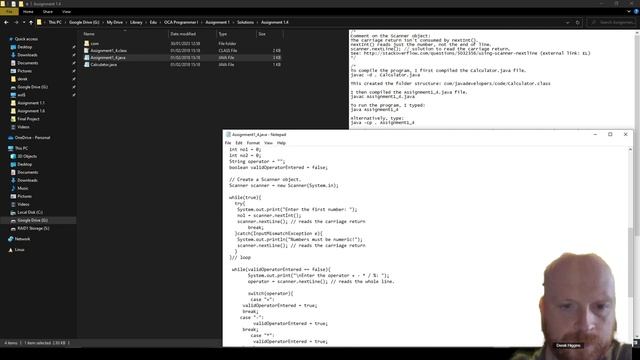Jump to My Drive in breadcrumb
This screenshot has height=360, width=640.
pos(115,22)
